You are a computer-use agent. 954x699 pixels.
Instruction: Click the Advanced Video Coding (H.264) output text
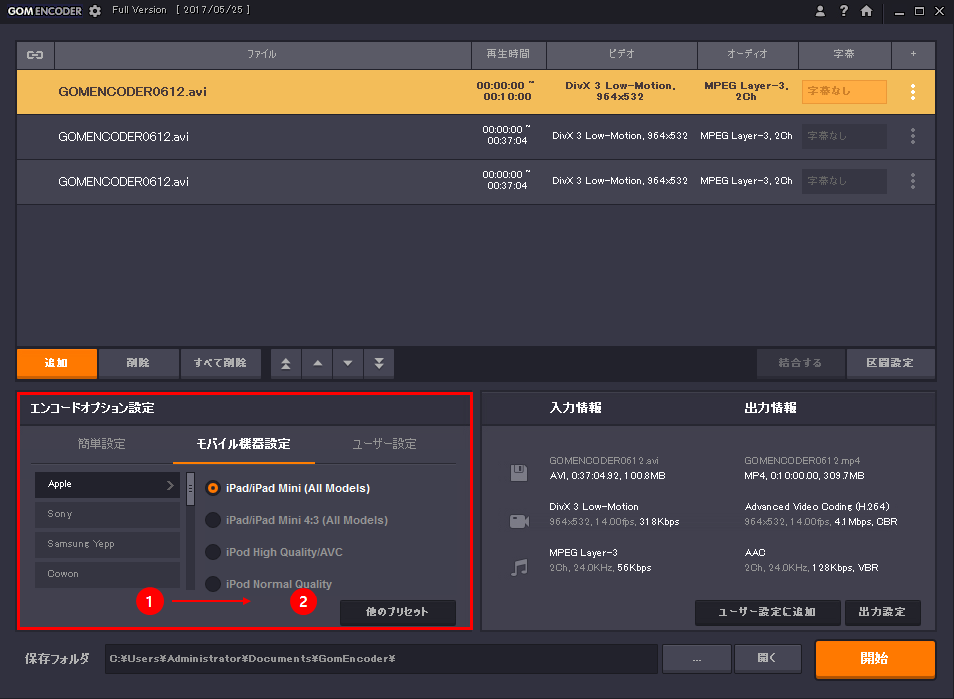click(x=817, y=507)
